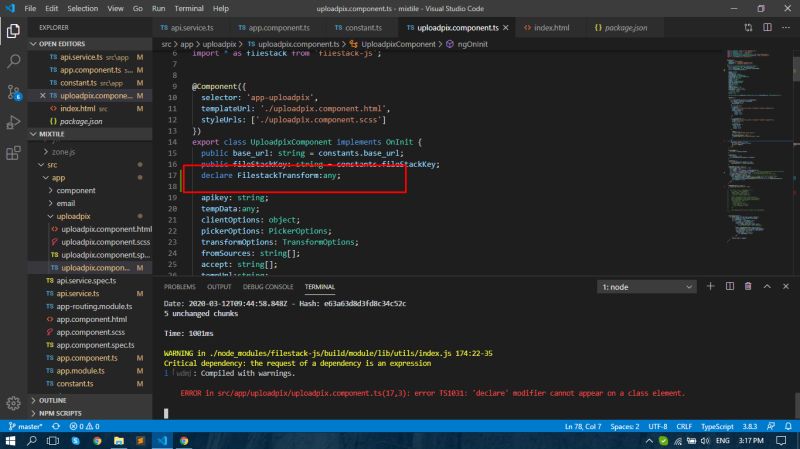Open errors and warnings count in status bar
Screen dimensions: 800x449
pyautogui.click(x=85, y=426)
